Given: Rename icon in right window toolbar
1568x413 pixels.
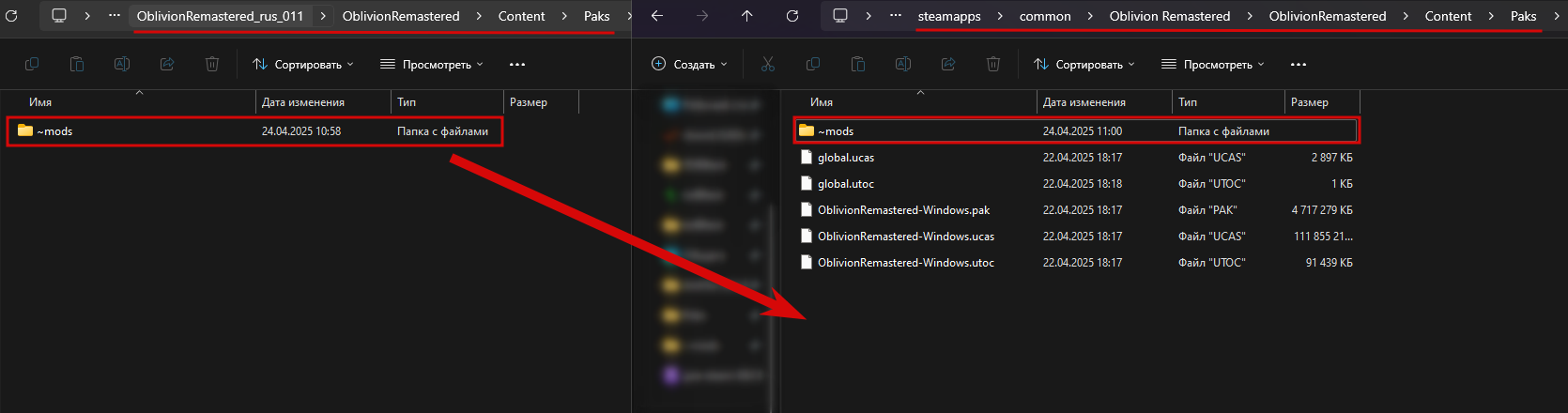Looking at the screenshot, I should tap(903, 64).
